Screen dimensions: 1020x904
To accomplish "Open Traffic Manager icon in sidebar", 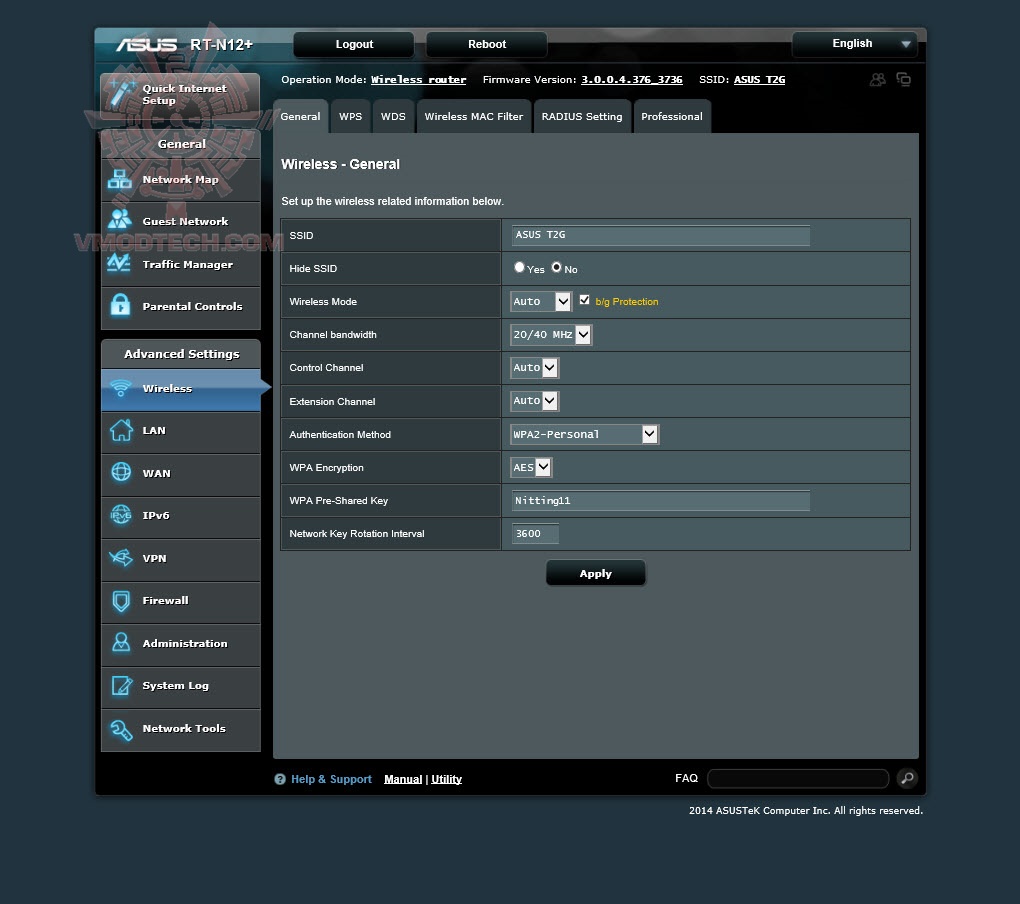I will 119,263.
